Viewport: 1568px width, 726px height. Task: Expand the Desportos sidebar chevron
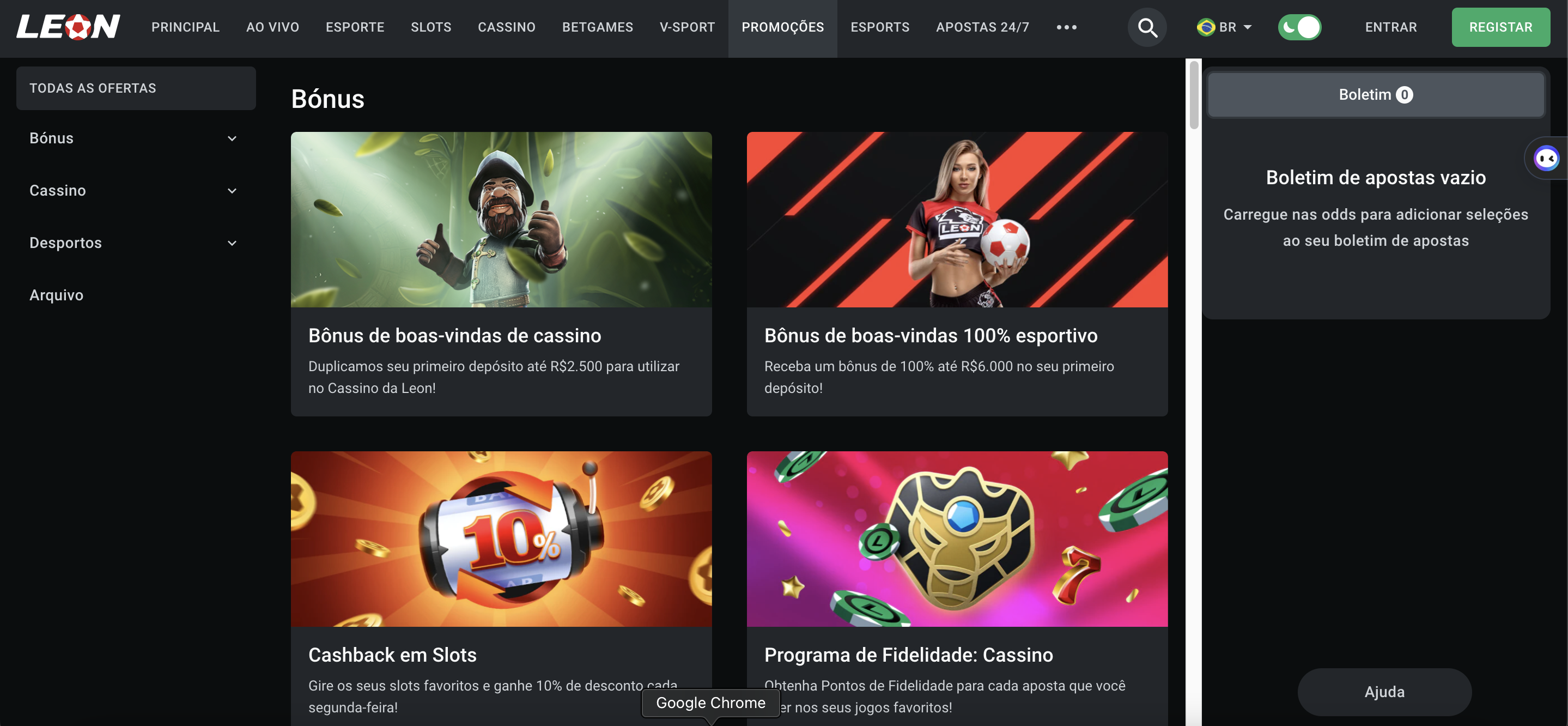(232, 243)
